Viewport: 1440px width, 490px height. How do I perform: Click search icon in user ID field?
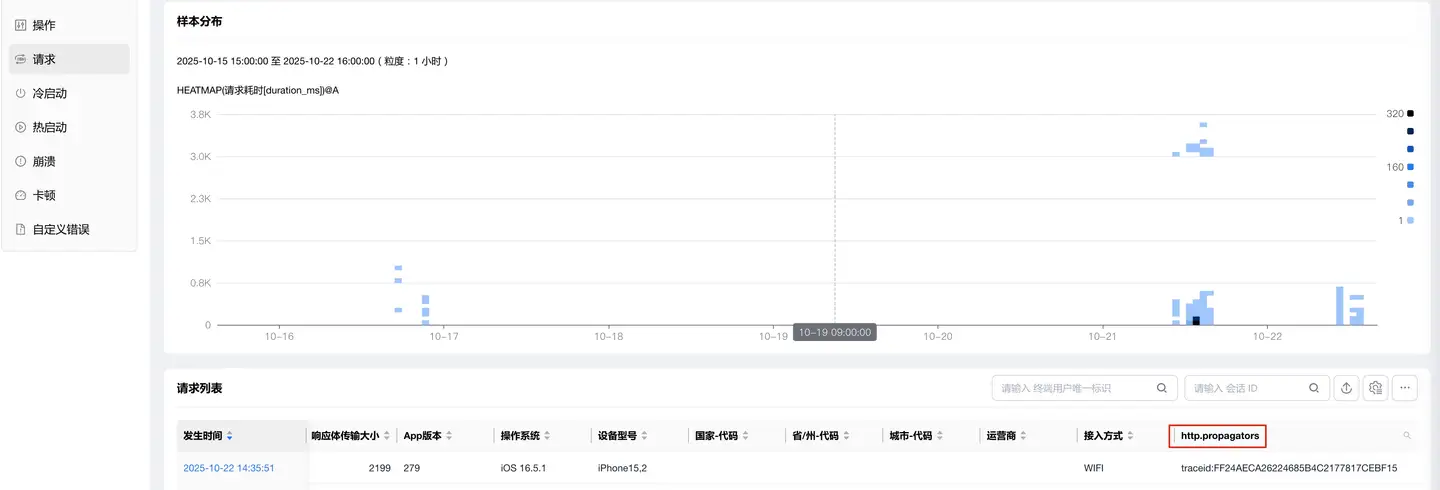click(1161, 388)
